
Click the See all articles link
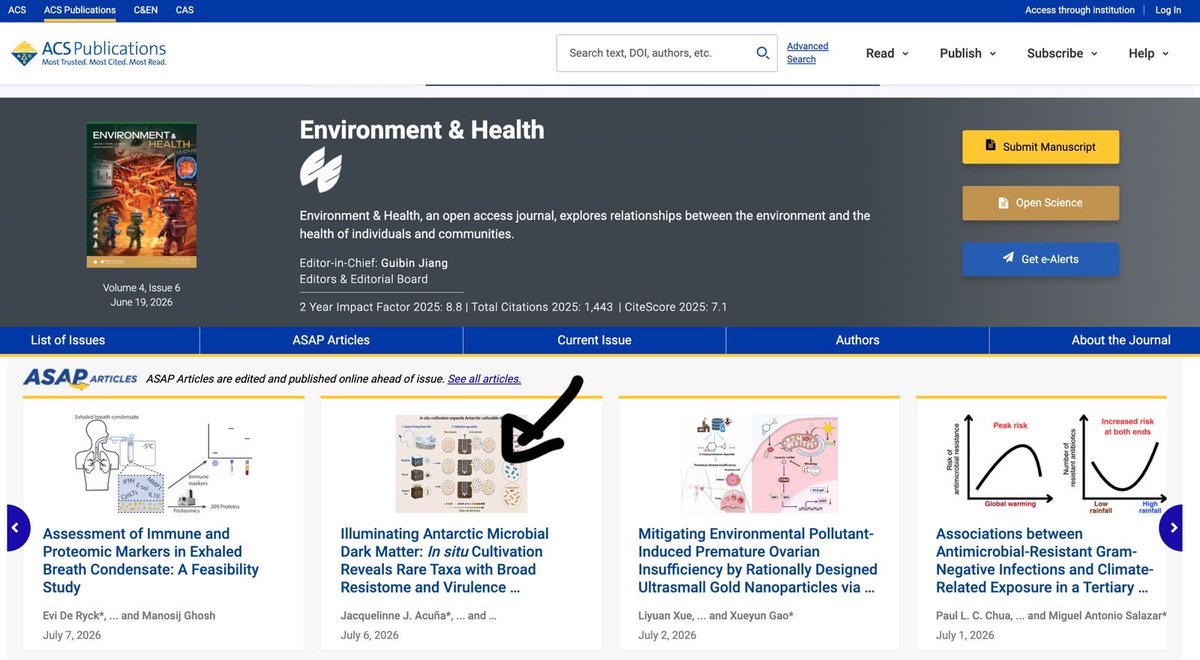[484, 379]
